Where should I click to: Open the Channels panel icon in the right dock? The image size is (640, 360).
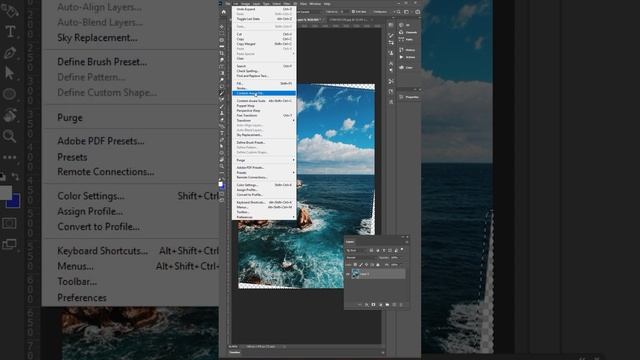click(x=401, y=32)
